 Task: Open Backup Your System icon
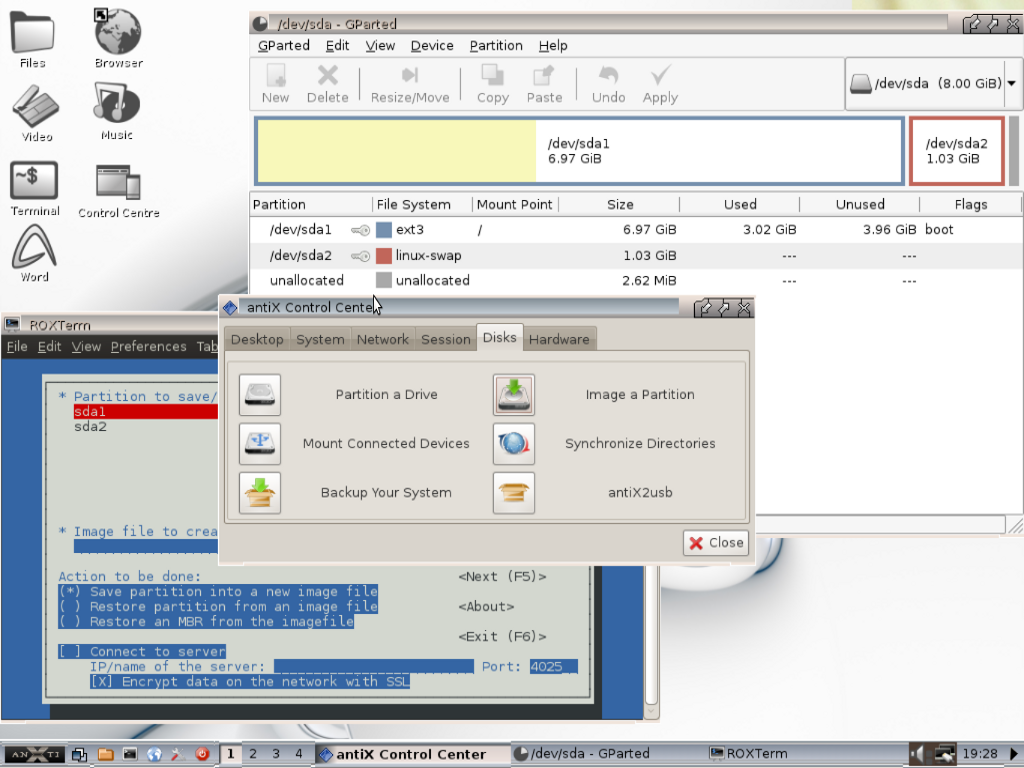260,492
